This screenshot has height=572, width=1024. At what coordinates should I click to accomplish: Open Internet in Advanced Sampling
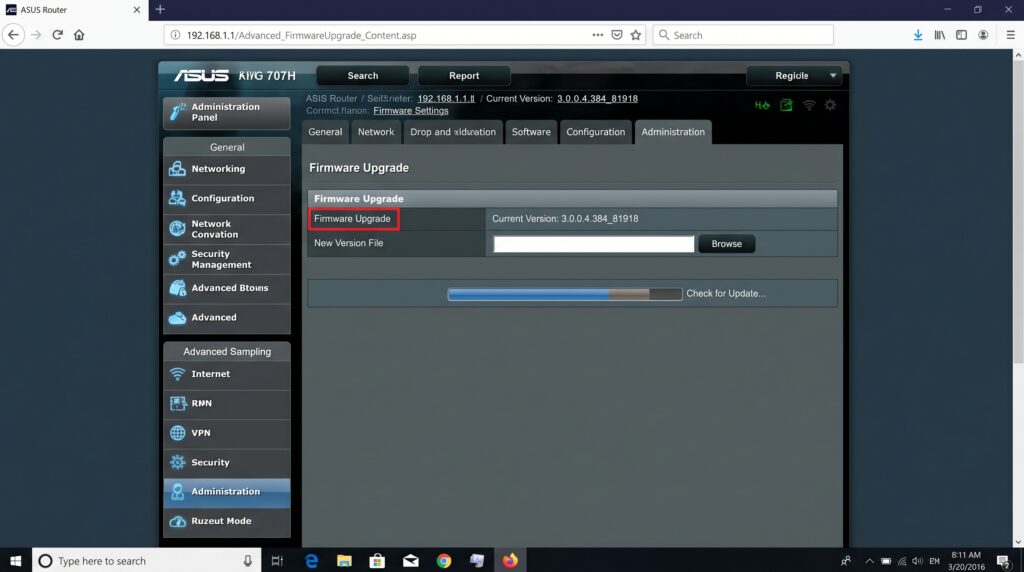pyautogui.click(x=227, y=374)
